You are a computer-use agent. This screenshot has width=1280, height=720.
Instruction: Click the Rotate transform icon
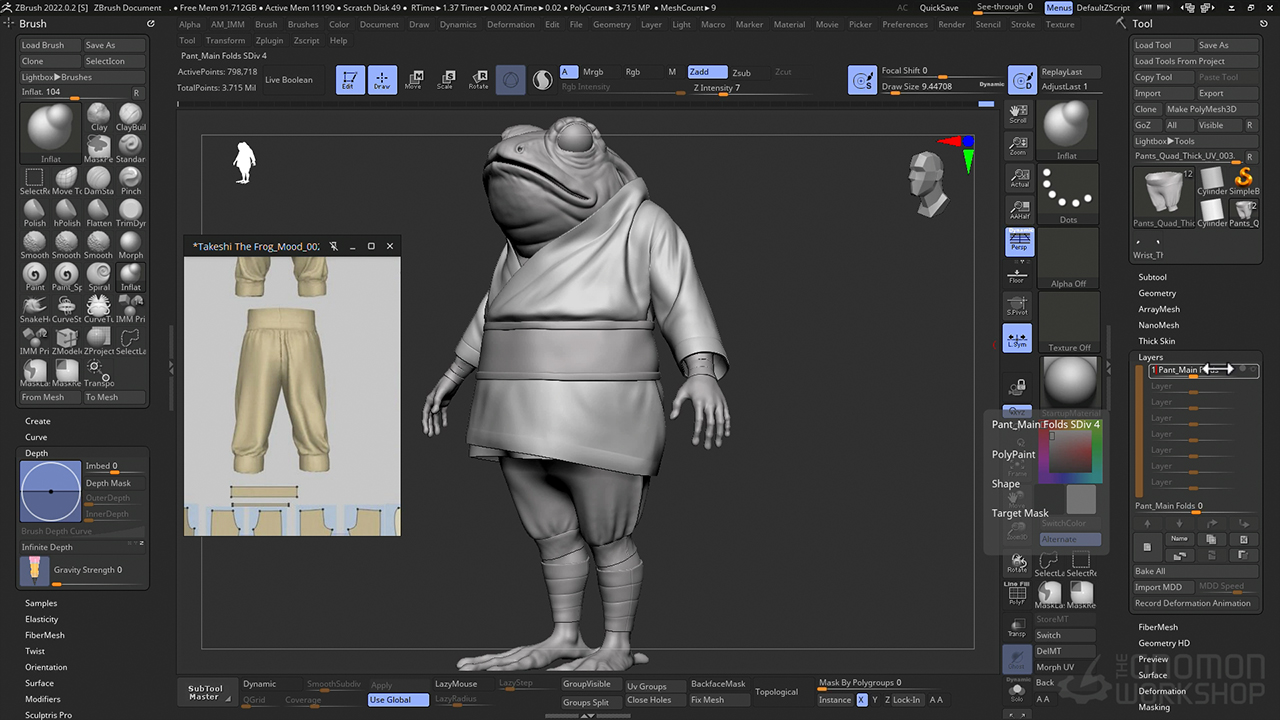pos(478,80)
